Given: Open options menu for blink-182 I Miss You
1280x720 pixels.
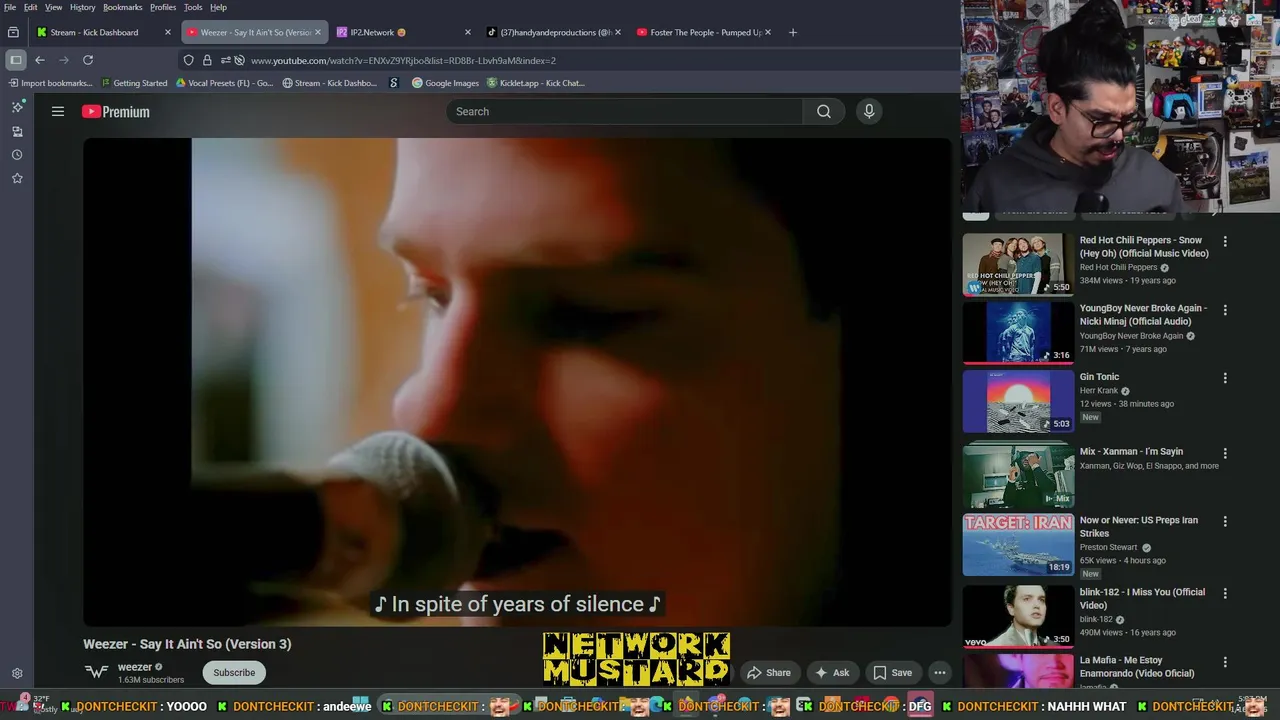Looking at the screenshot, I should point(1225,593).
